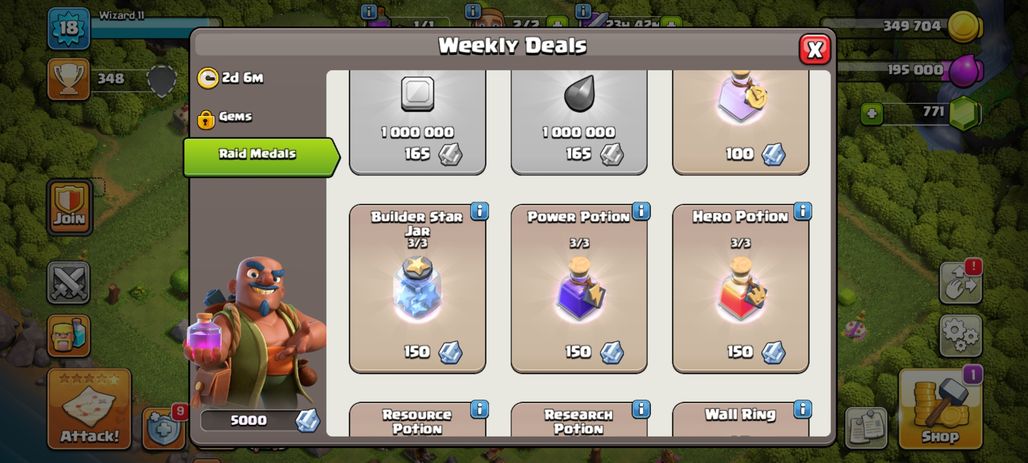Open the trophy league icon
This screenshot has width=1028, height=463.
(68, 79)
